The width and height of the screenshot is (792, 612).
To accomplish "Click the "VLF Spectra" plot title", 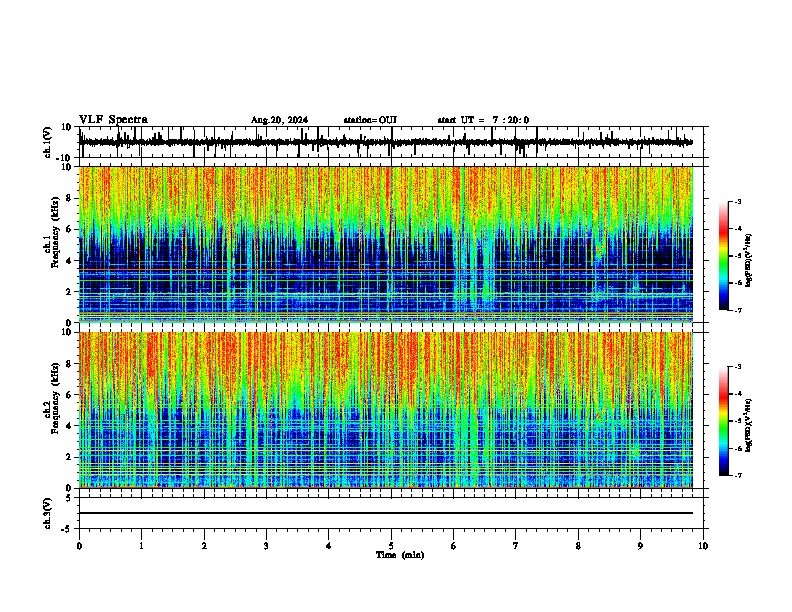I will point(113,120).
